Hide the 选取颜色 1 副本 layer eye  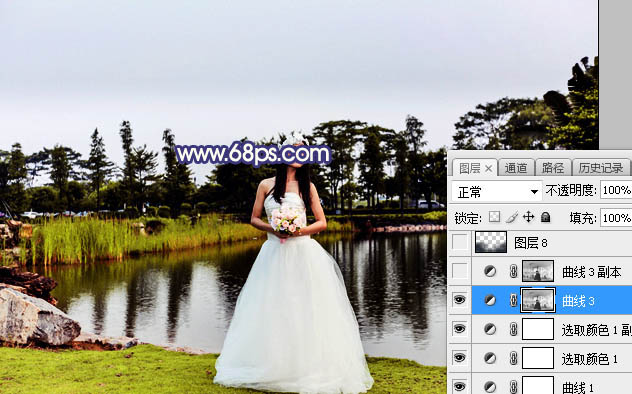click(x=459, y=329)
